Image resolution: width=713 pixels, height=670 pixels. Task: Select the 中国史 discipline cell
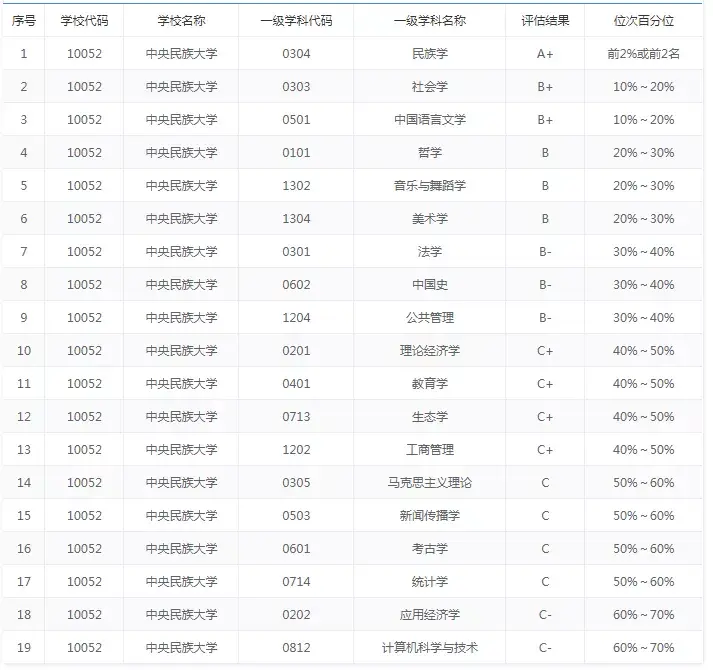[430, 285]
